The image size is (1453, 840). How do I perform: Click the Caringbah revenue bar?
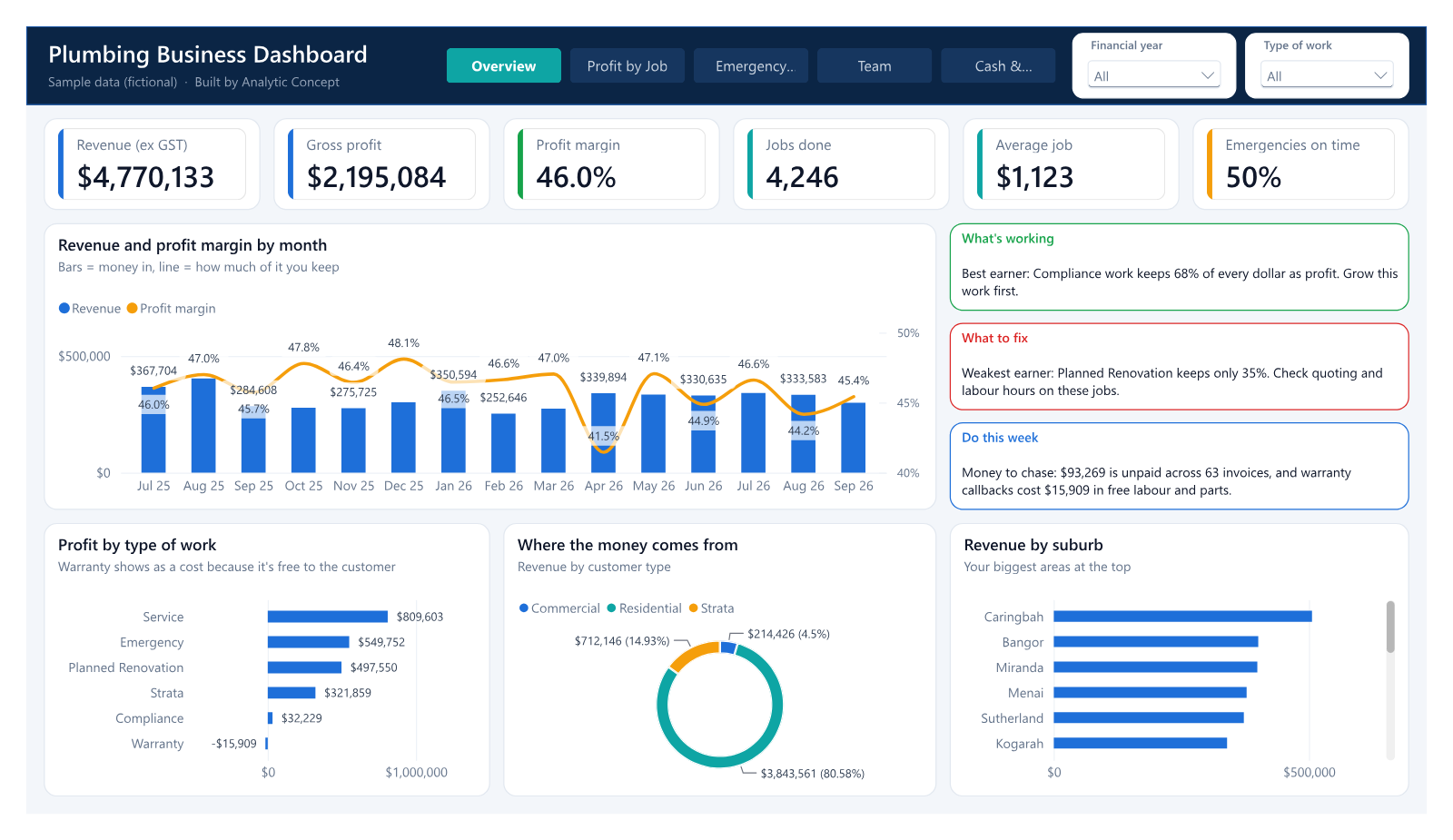coord(1182,617)
